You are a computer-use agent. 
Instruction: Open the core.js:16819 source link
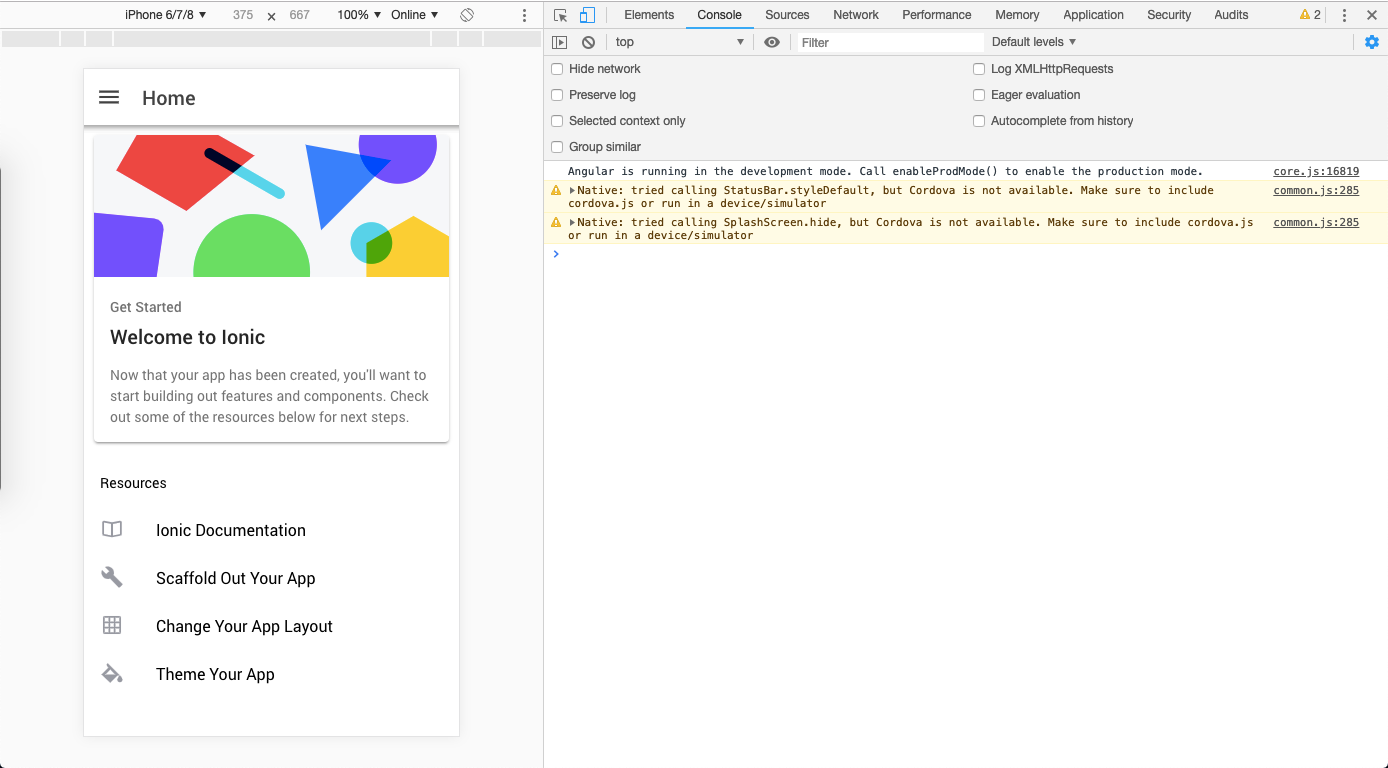tap(1316, 171)
